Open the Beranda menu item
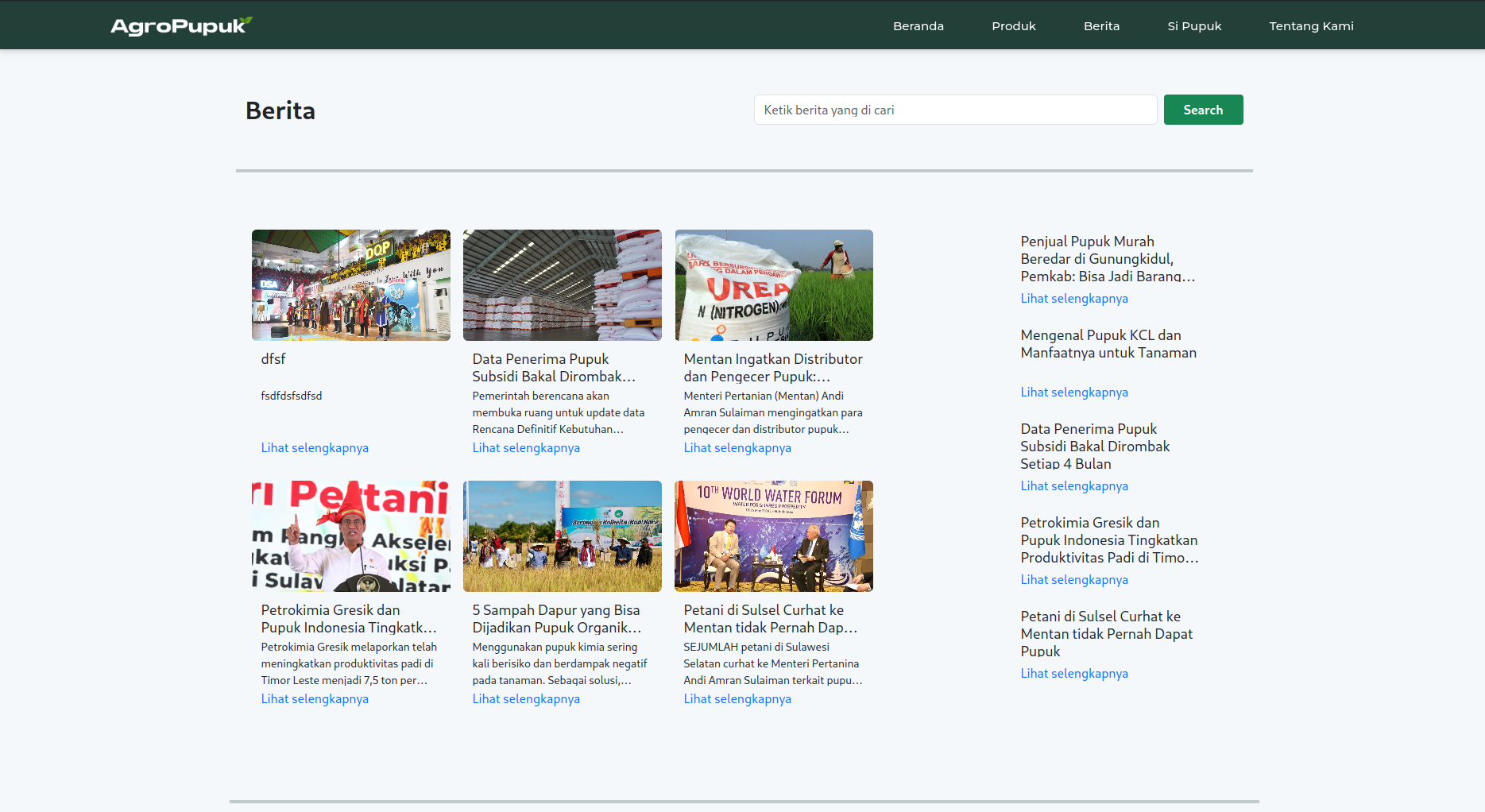Viewport: 1485px width, 812px height. coord(918,26)
